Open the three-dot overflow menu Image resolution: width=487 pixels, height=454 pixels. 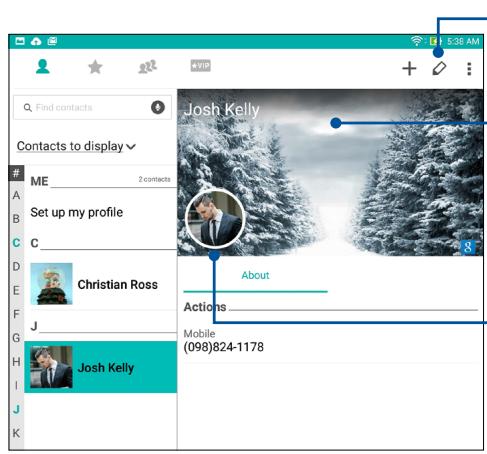pos(469,69)
